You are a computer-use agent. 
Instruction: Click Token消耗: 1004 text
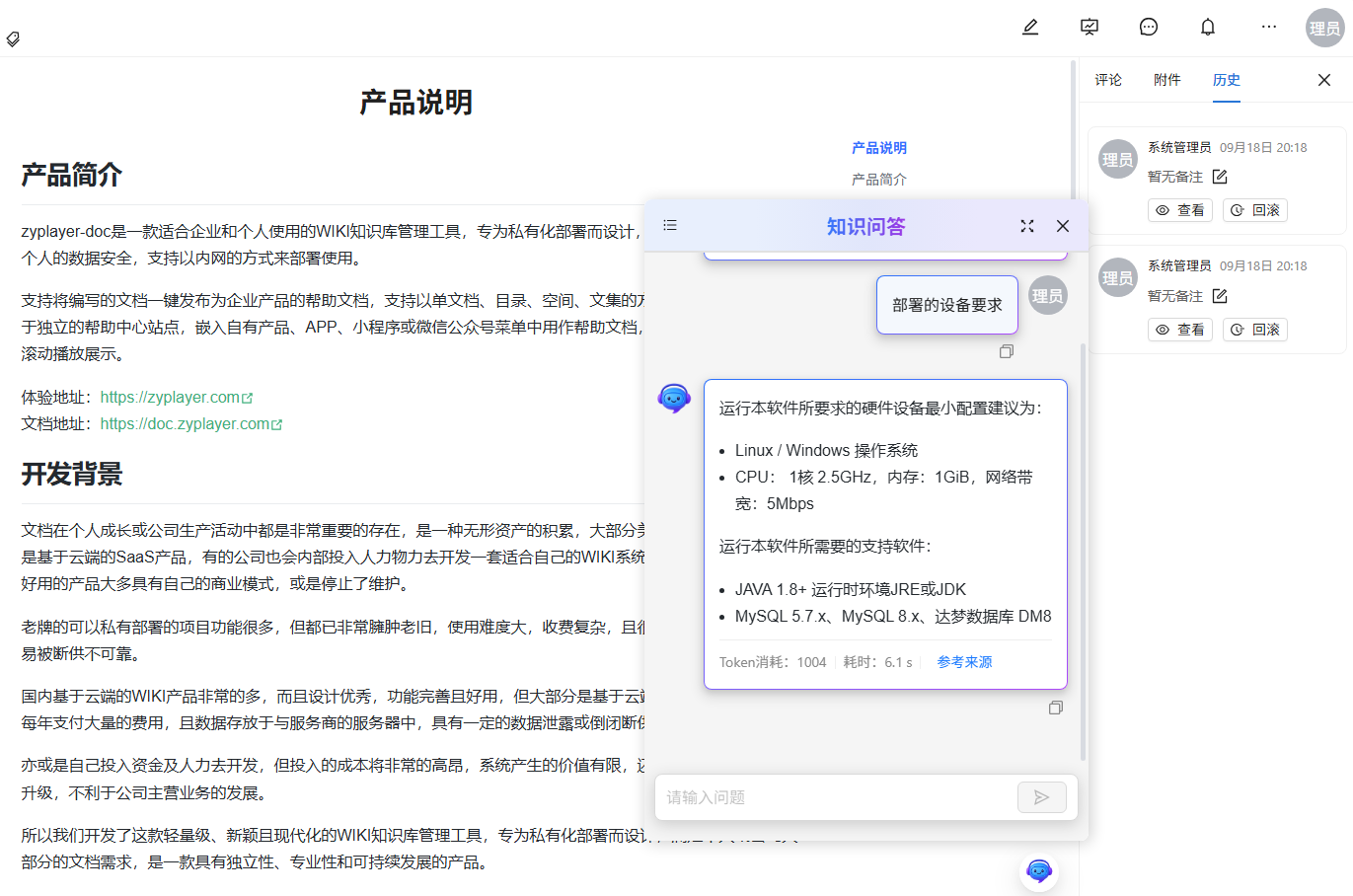click(x=773, y=662)
